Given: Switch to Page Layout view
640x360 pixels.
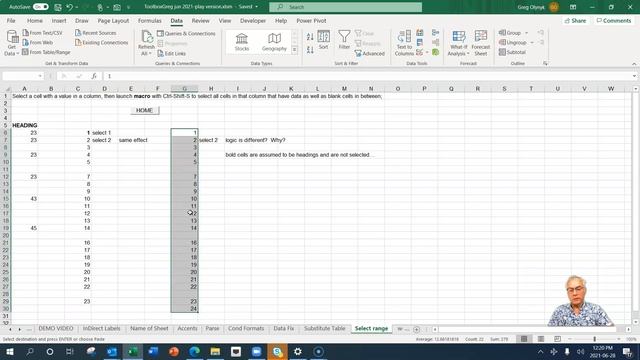Looking at the screenshot, I should point(541,339).
